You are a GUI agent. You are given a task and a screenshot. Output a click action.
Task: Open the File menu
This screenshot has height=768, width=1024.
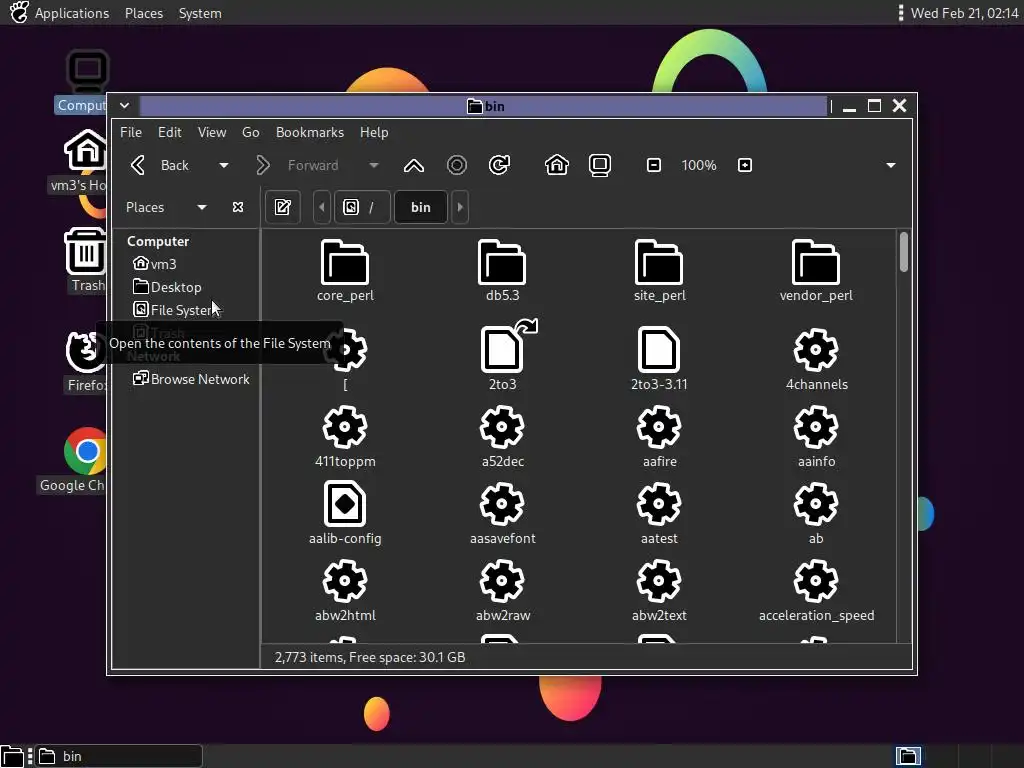pyautogui.click(x=131, y=132)
